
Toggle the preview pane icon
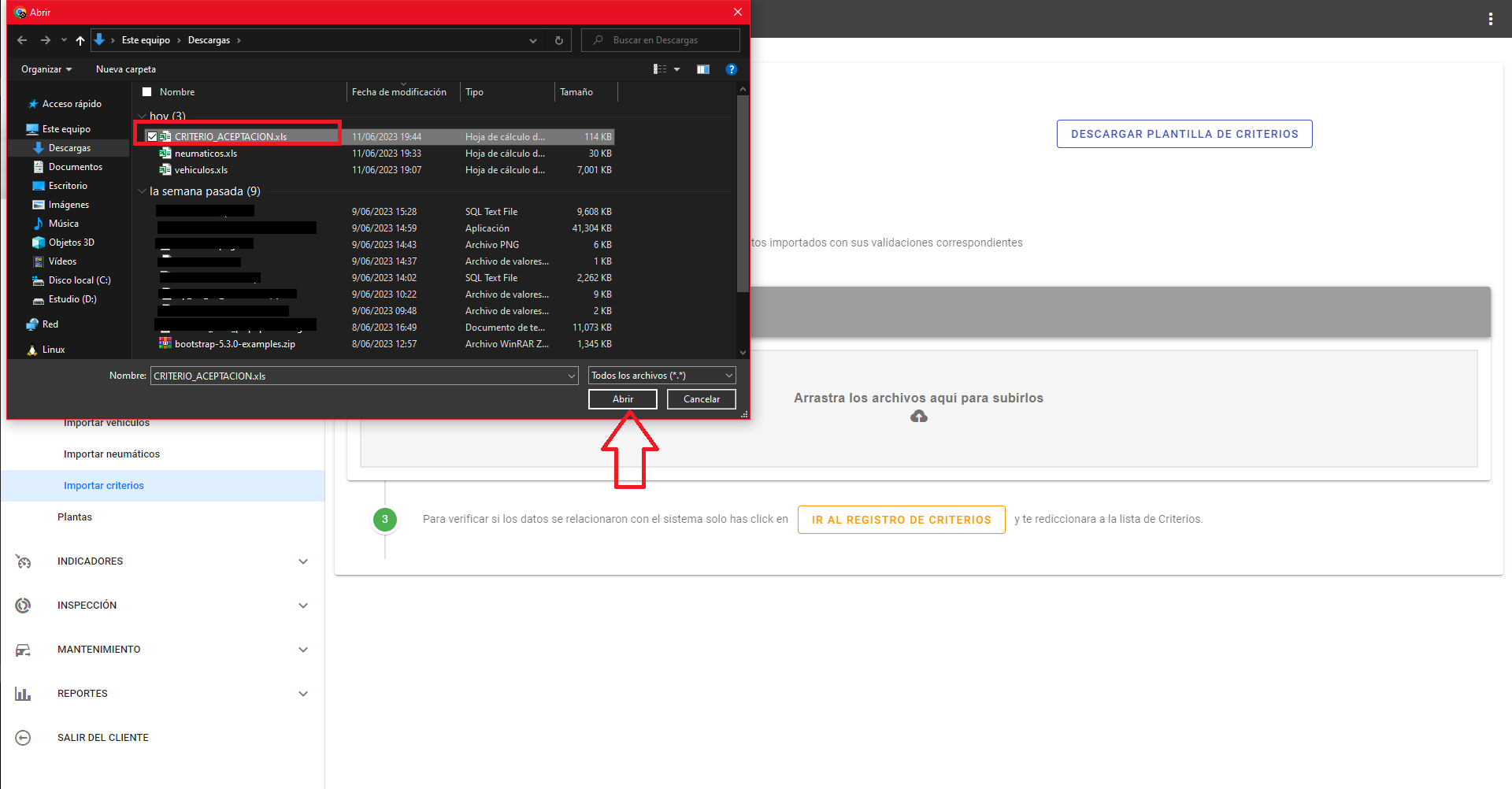pos(703,69)
